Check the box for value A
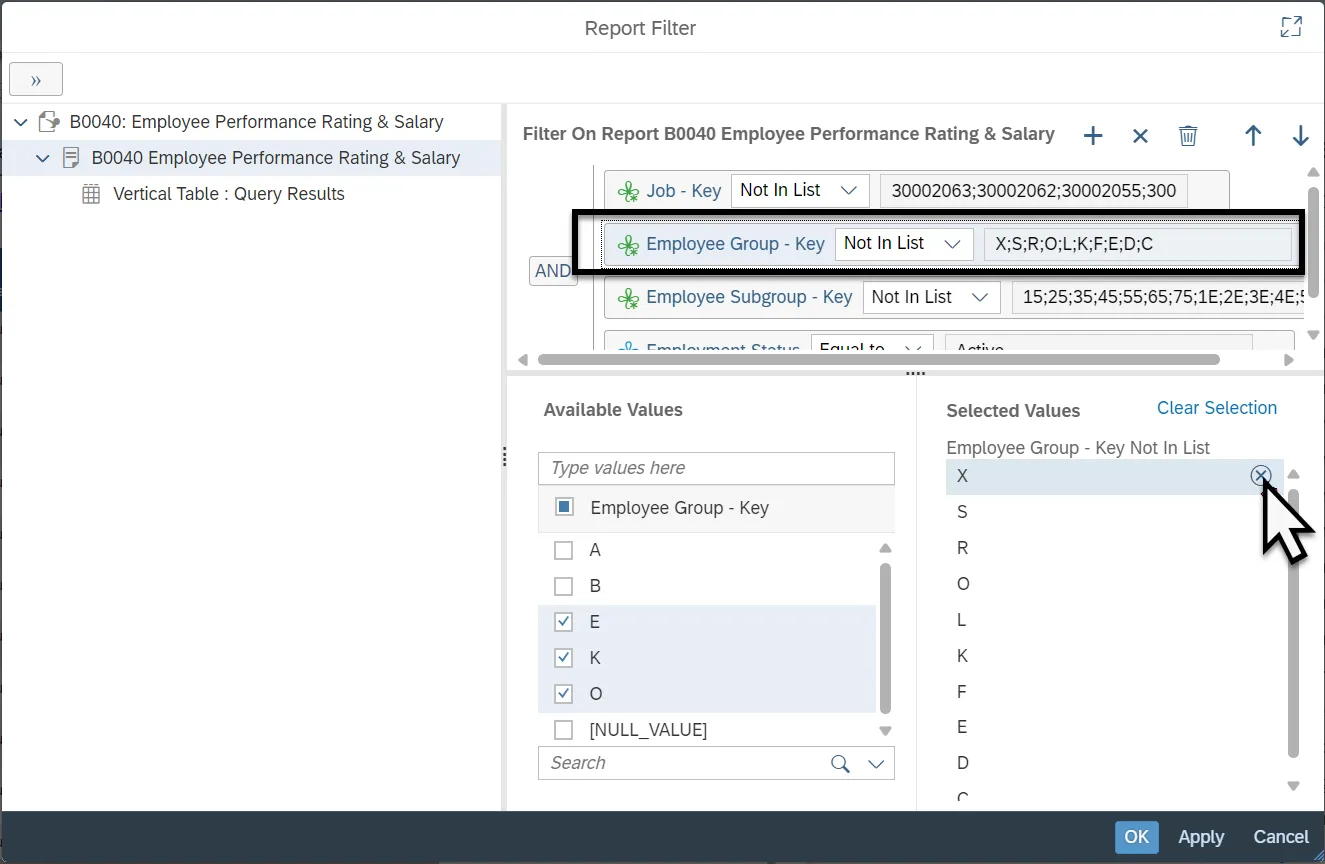1325x864 pixels. coord(564,550)
